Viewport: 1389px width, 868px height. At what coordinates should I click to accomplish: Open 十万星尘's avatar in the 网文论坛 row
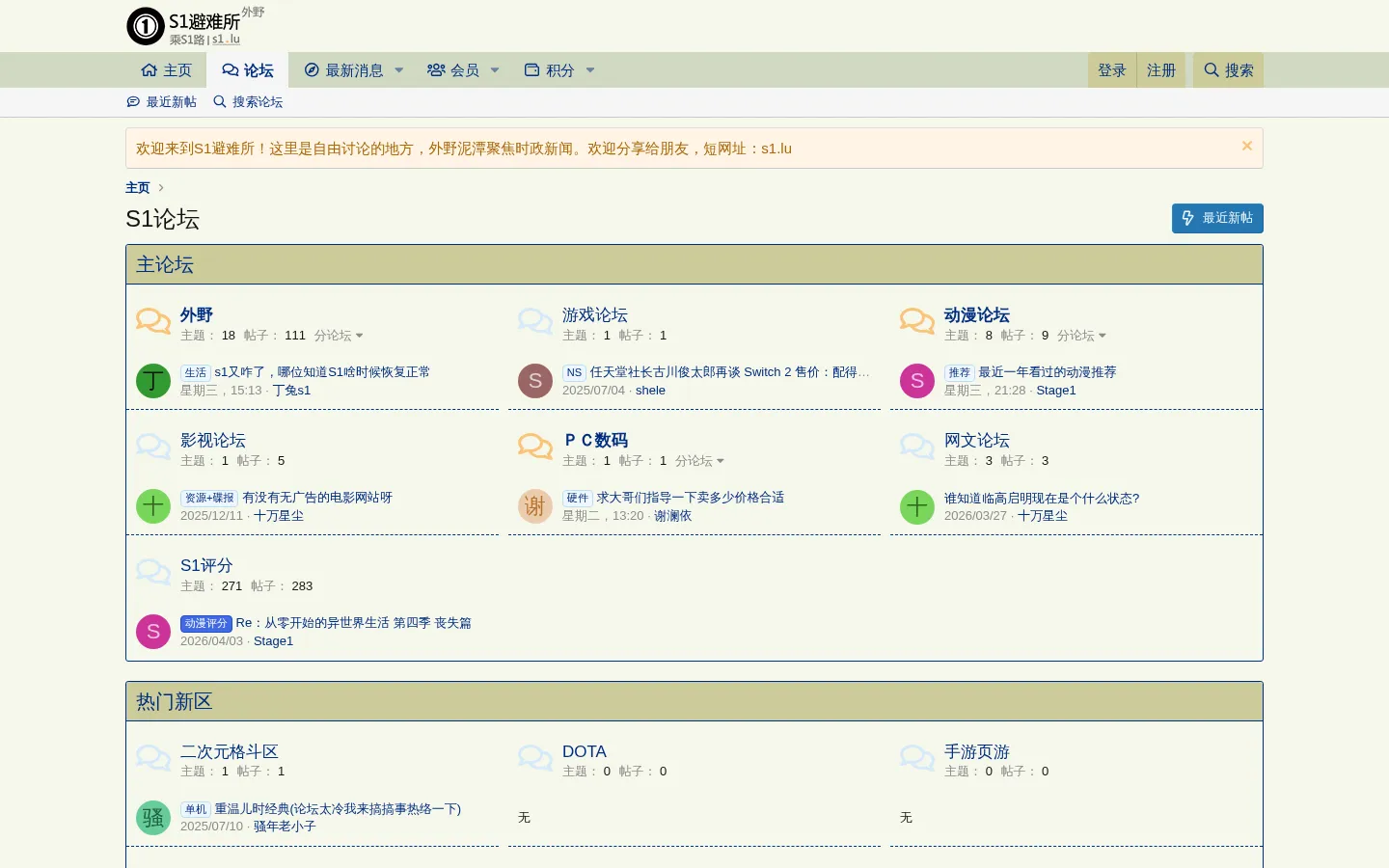[917, 506]
